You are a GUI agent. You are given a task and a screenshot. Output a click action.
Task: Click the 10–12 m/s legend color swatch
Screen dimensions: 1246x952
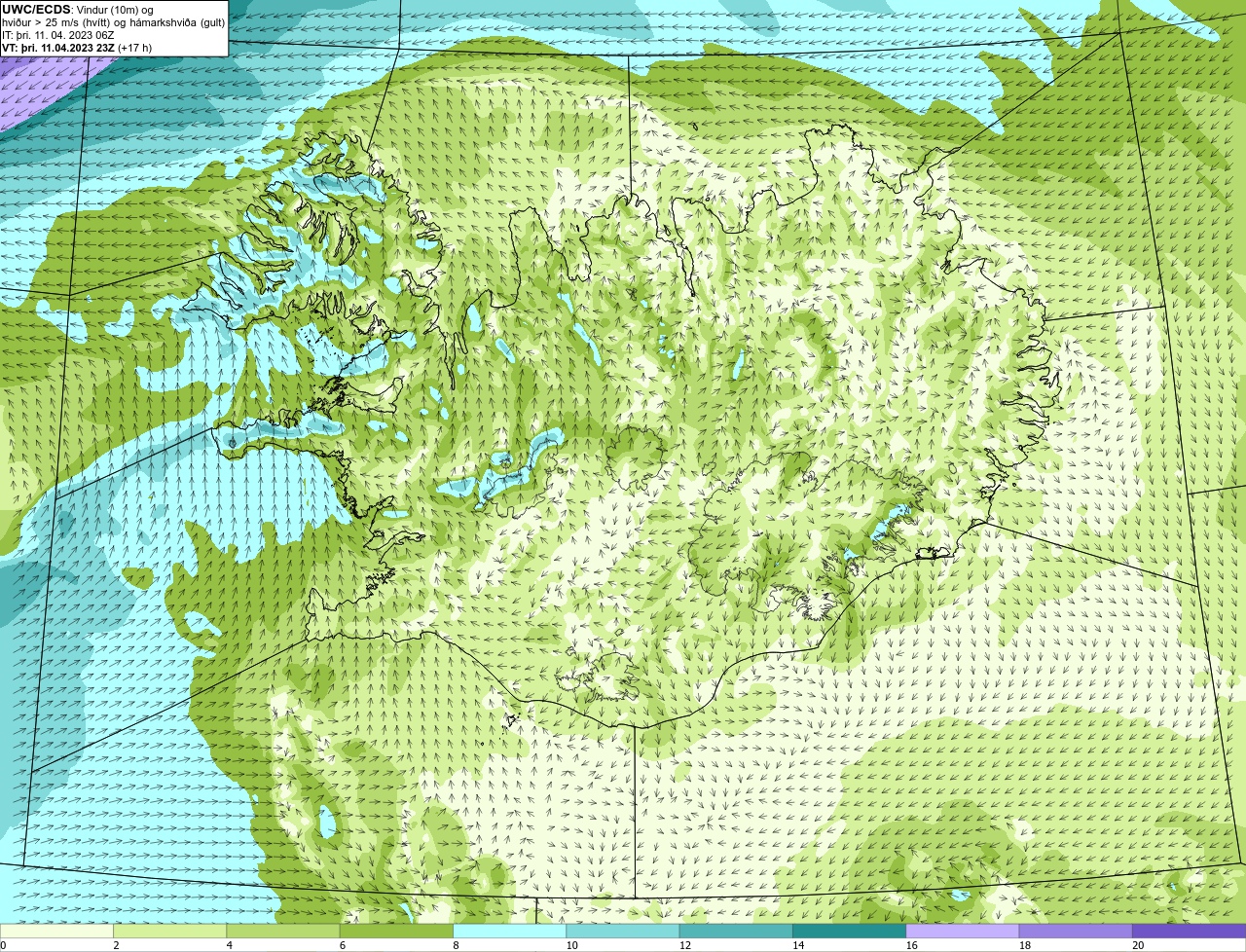pos(622,931)
